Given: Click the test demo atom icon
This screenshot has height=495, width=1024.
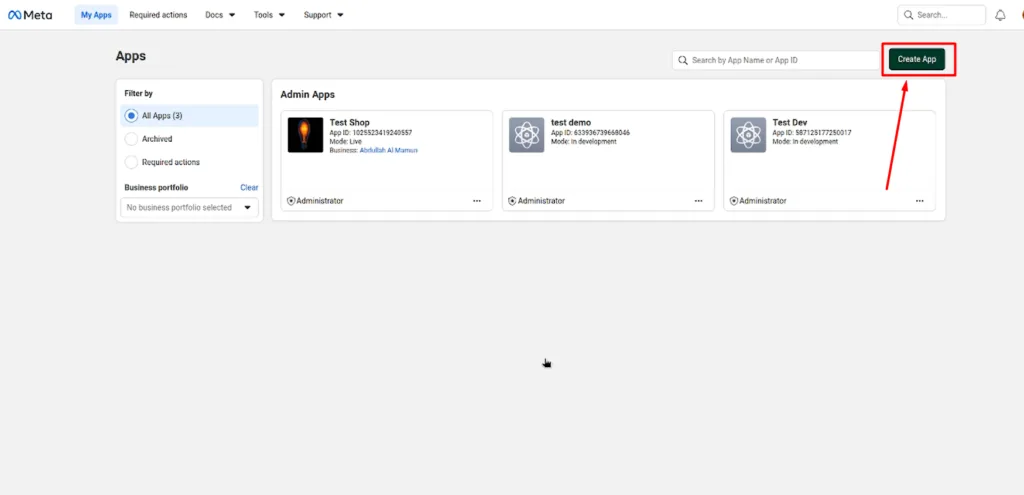Looking at the screenshot, I should point(526,135).
